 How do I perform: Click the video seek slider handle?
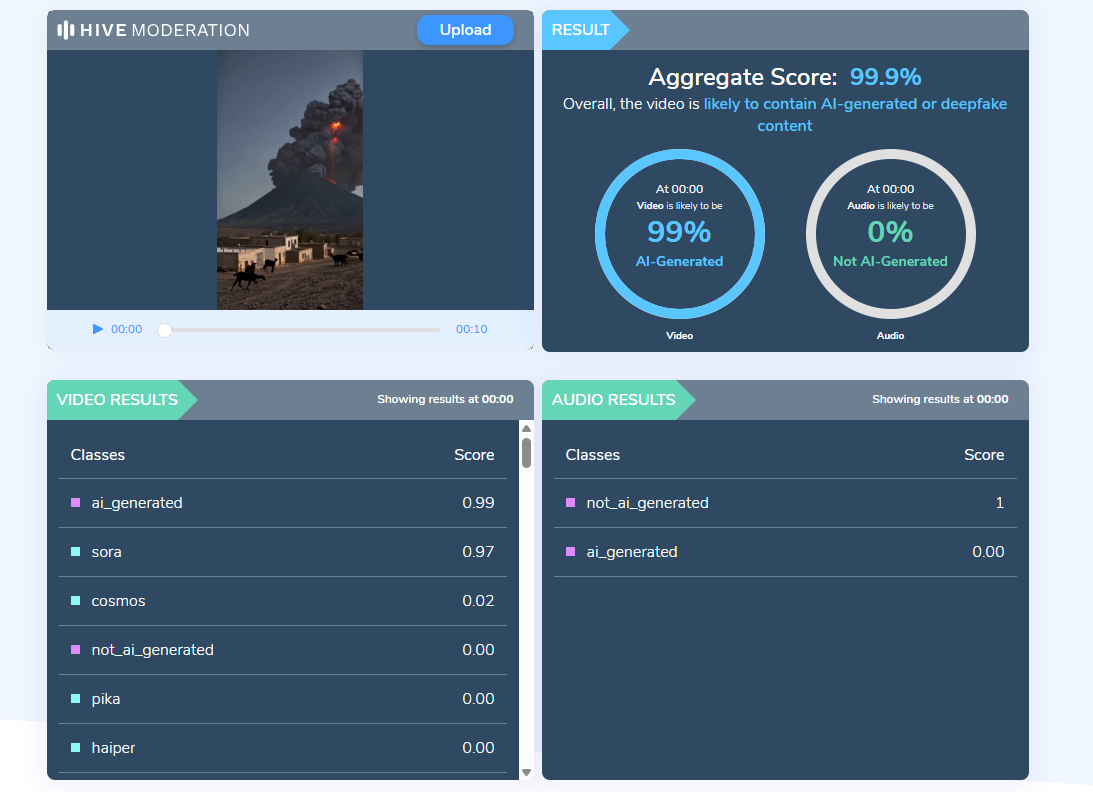165,329
